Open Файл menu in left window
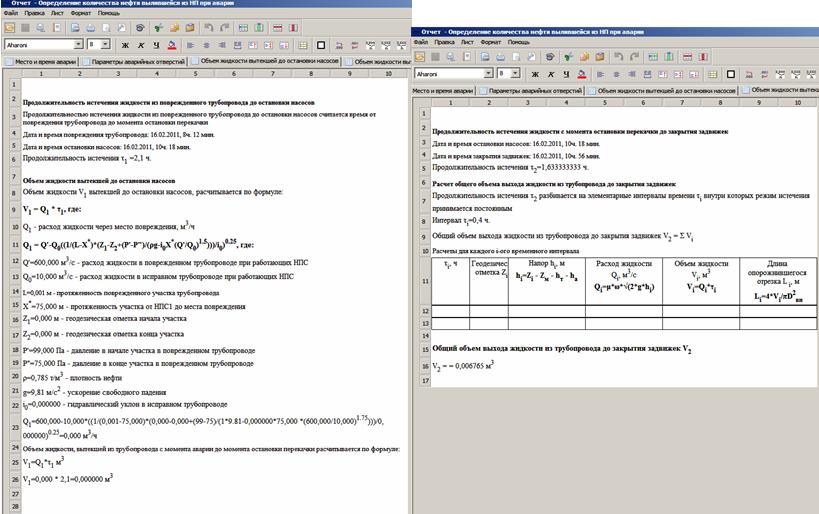Image resolution: width=819 pixels, height=514 pixels. click(11, 13)
